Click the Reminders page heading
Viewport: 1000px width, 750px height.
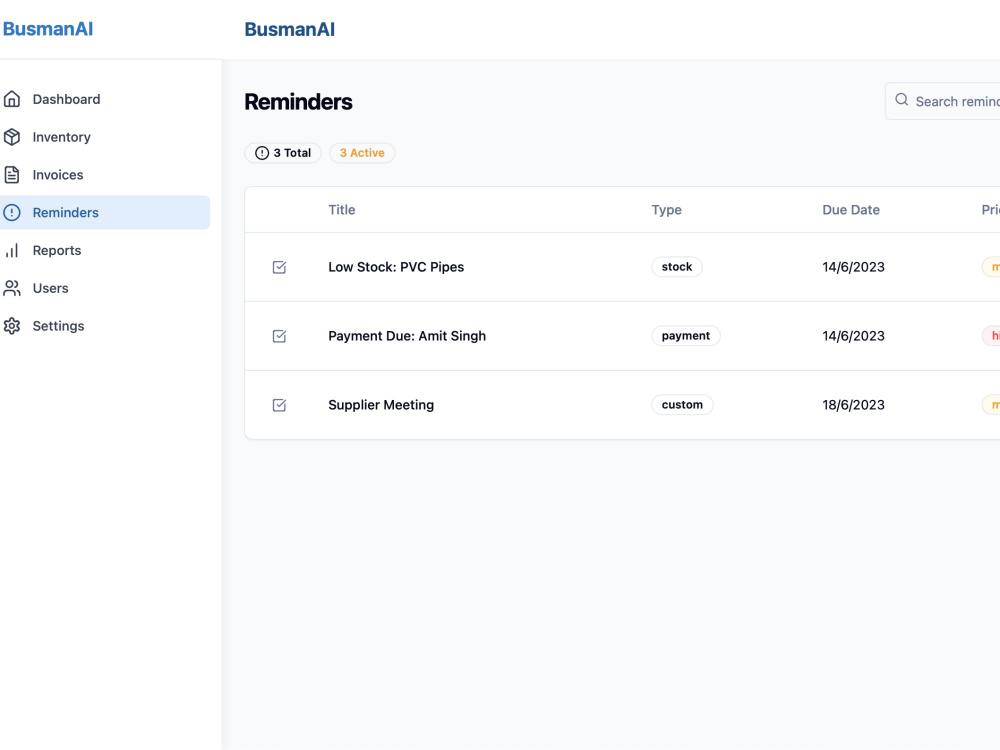[298, 102]
